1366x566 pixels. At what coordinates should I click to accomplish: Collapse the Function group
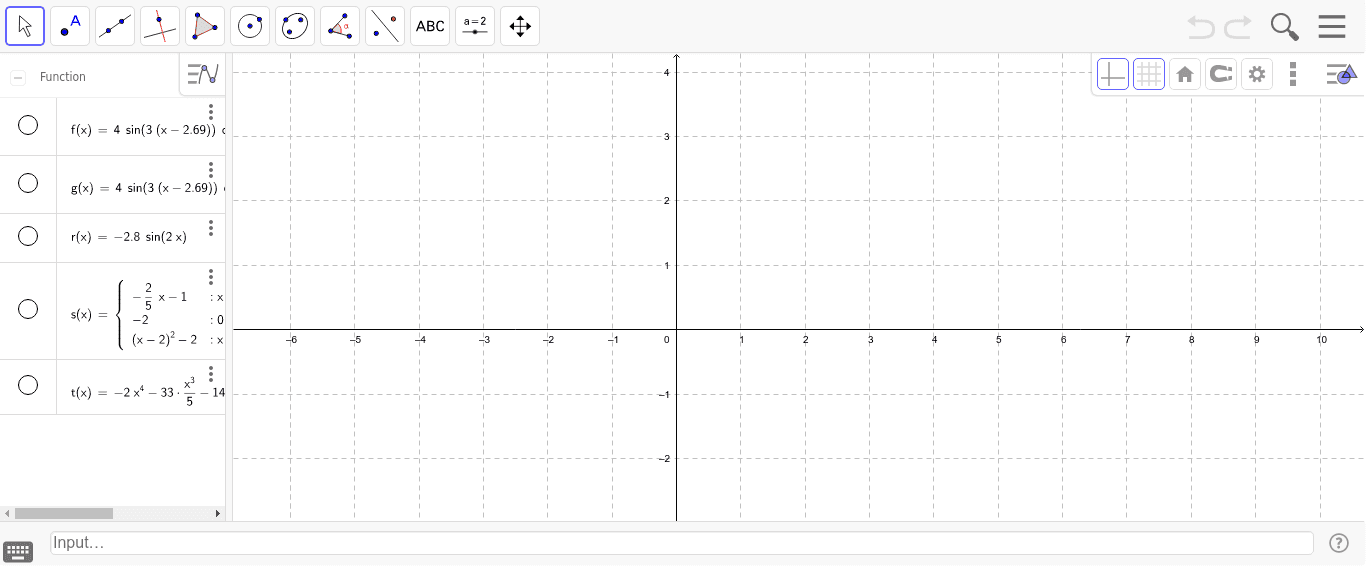point(18,77)
